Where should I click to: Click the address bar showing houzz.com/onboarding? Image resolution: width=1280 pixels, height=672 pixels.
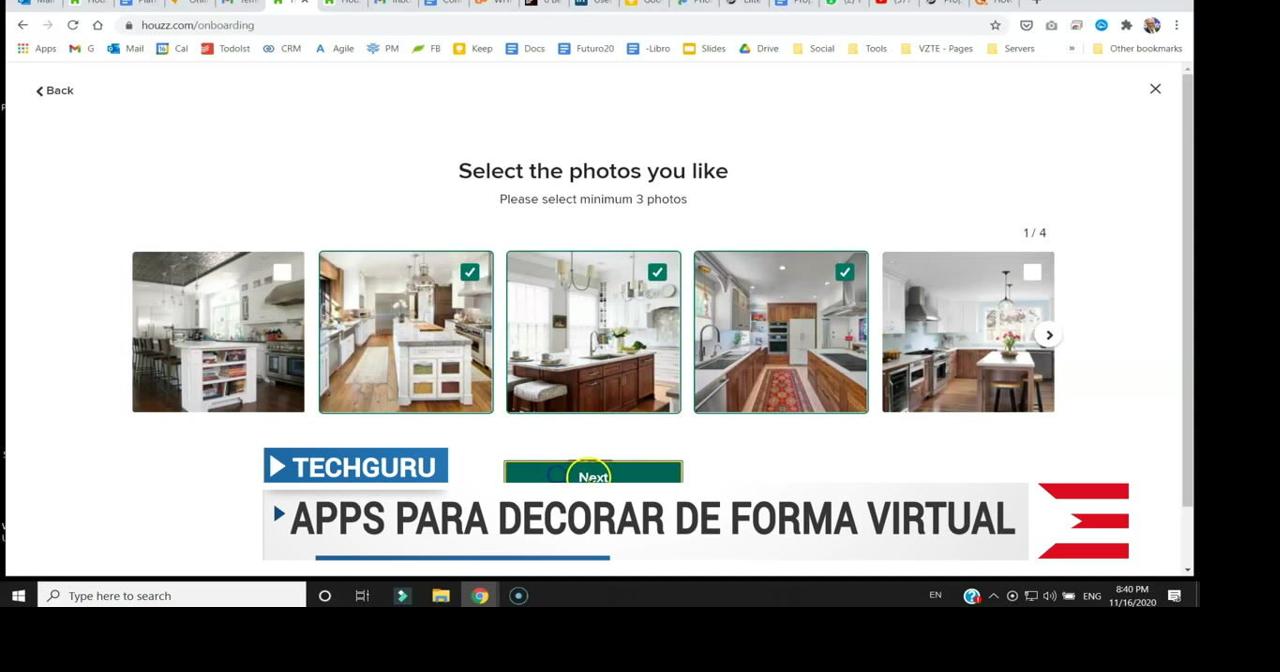coord(200,25)
